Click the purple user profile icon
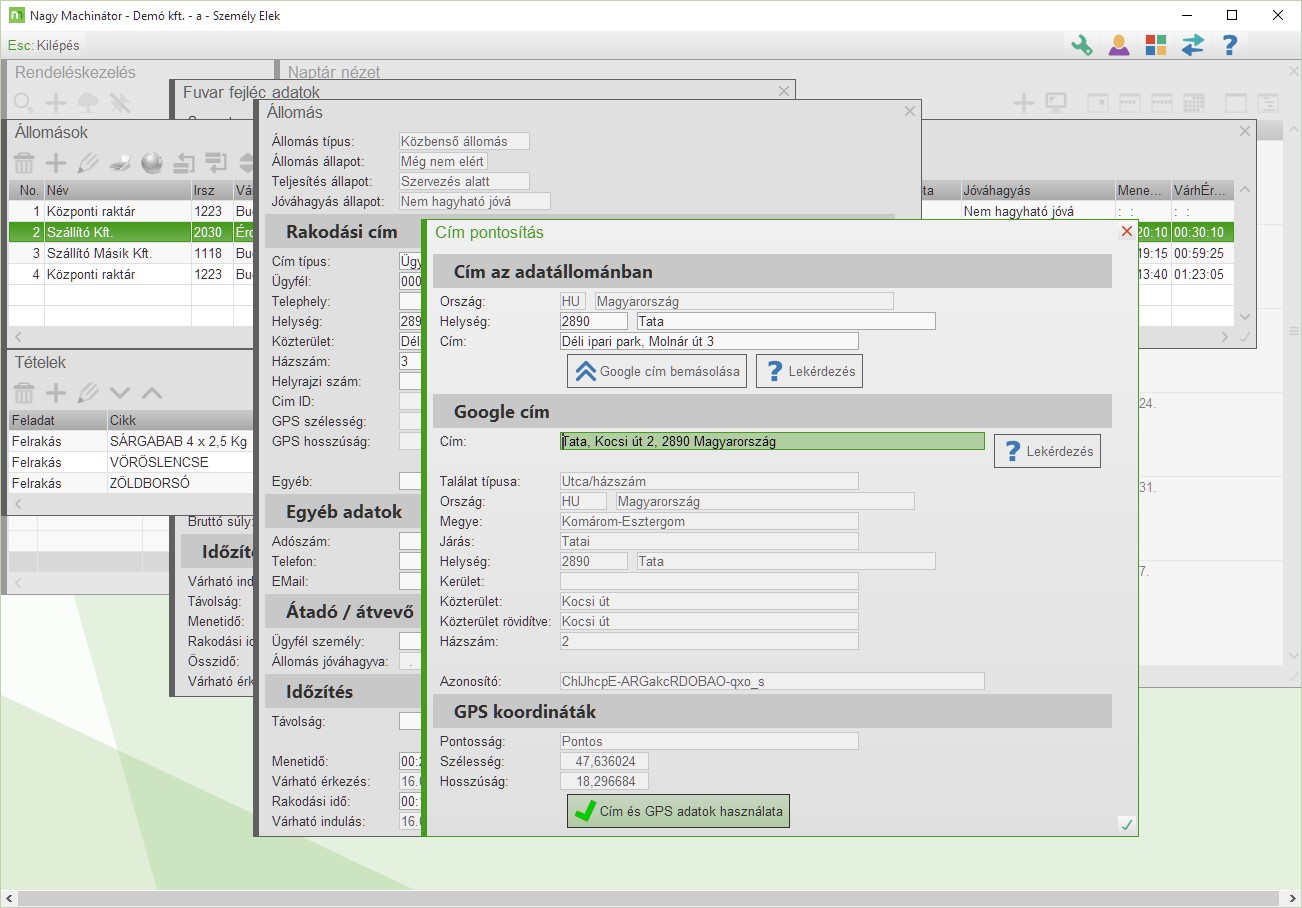 (x=1118, y=45)
